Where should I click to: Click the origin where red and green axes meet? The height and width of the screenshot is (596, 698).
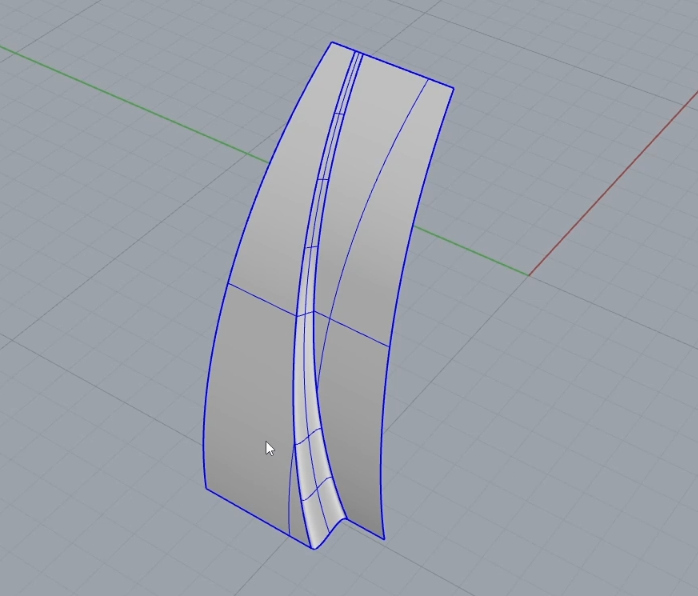(x=528, y=275)
